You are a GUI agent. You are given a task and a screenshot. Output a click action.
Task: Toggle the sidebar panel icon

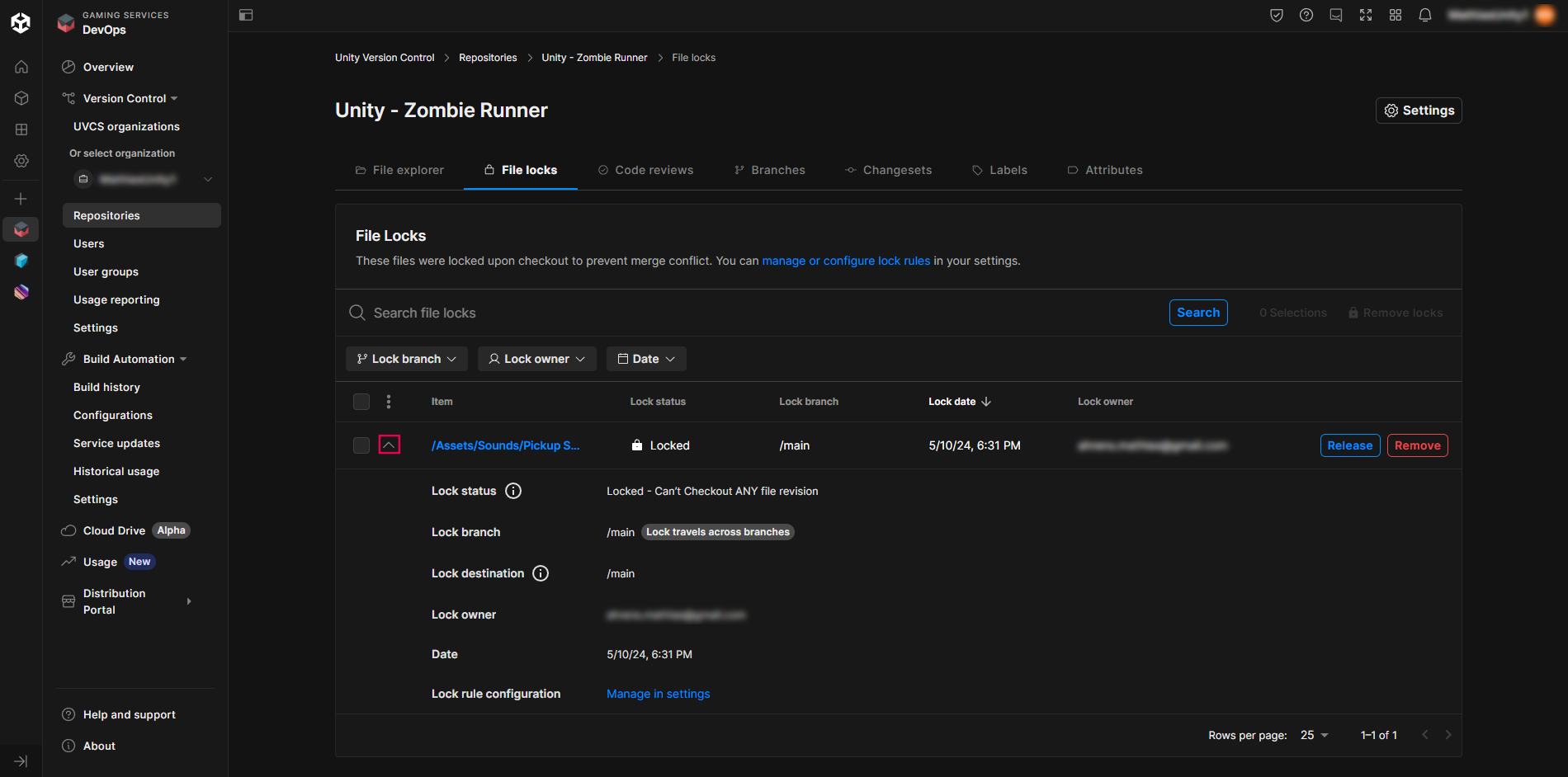[246, 15]
